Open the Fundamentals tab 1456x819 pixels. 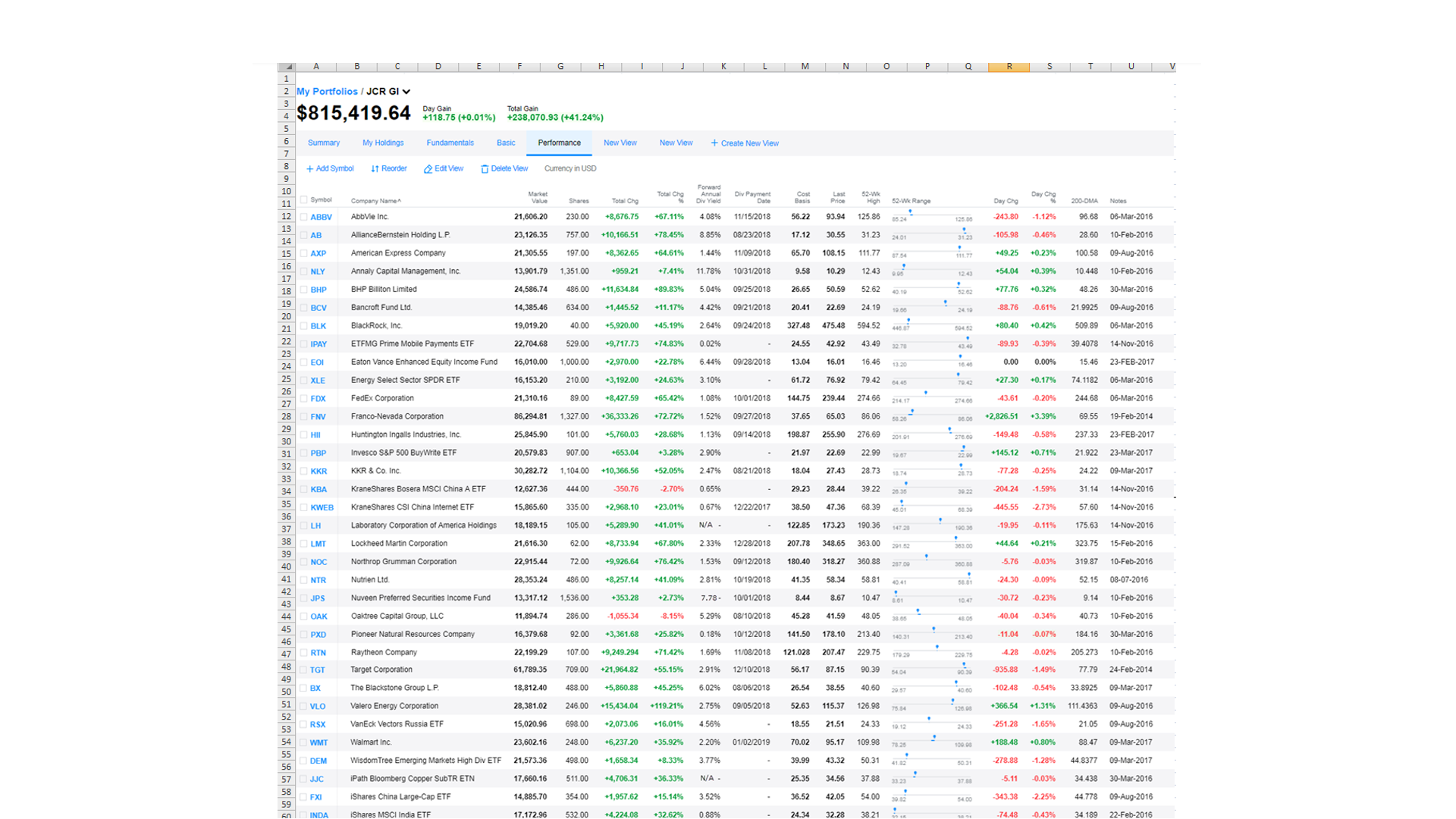tap(450, 143)
